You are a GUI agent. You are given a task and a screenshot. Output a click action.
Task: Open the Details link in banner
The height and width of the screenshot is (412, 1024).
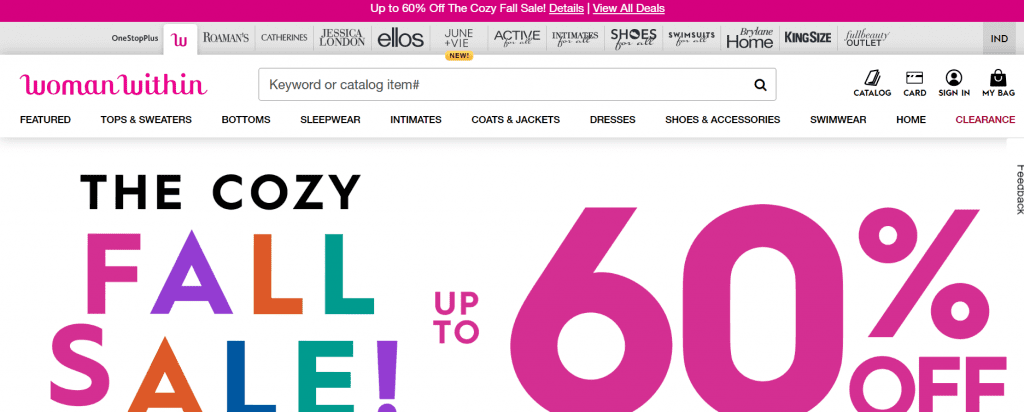(566, 8)
